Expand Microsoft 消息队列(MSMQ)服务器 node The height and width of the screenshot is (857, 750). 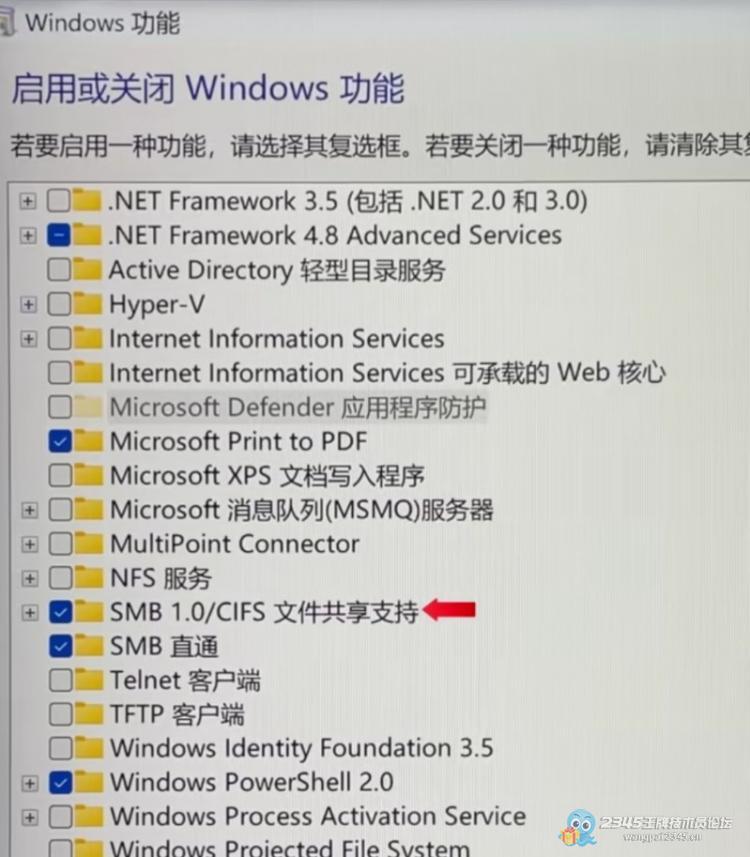[30, 510]
